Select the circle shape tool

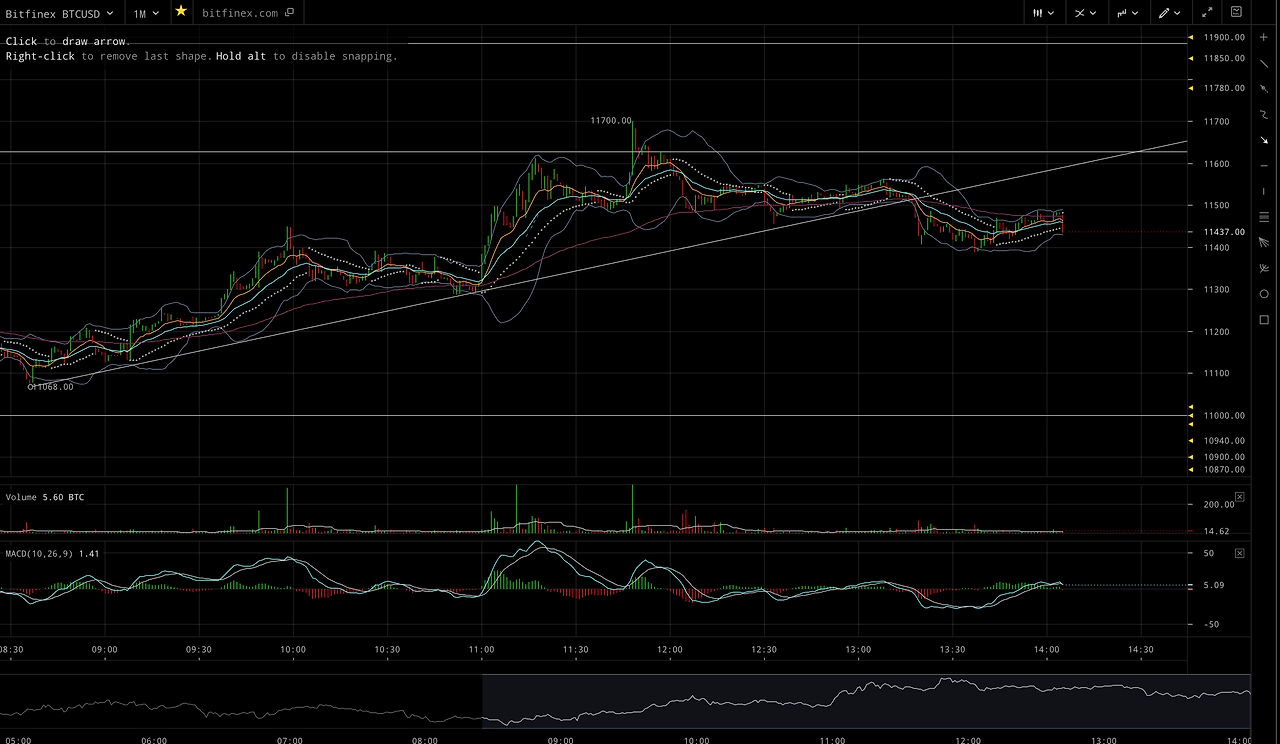tap(1264, 294)
